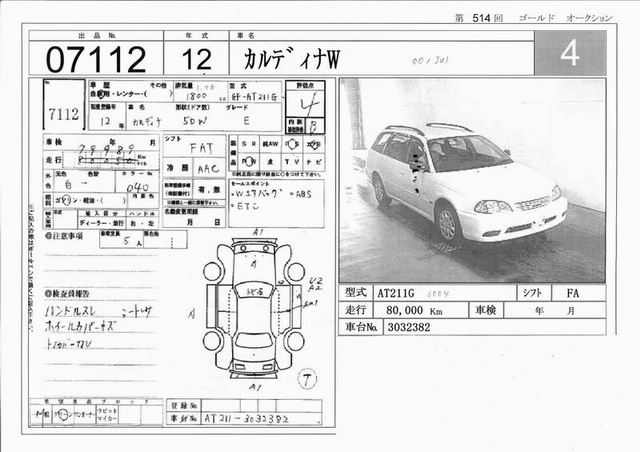The width and height of the screenshot is (640, 452).
Task: Click the TV equipment option
Action: 291,162
